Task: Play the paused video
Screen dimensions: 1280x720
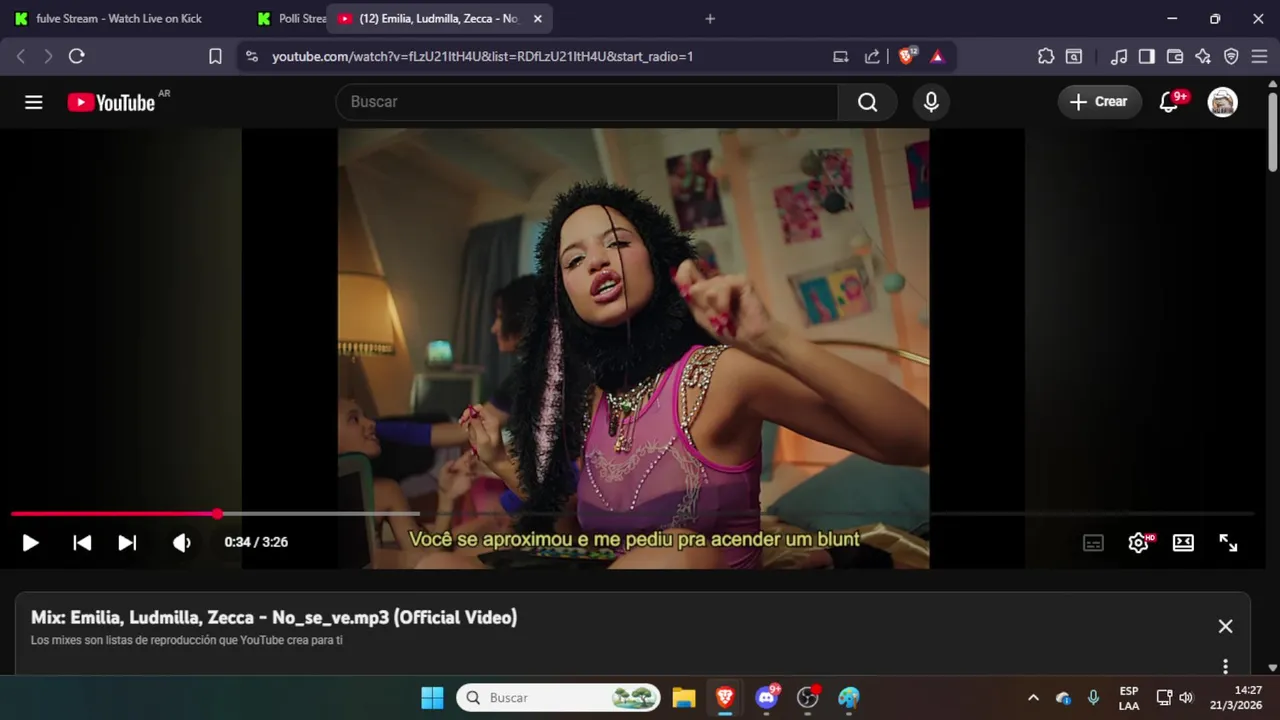Action: (x=30, y=542)
